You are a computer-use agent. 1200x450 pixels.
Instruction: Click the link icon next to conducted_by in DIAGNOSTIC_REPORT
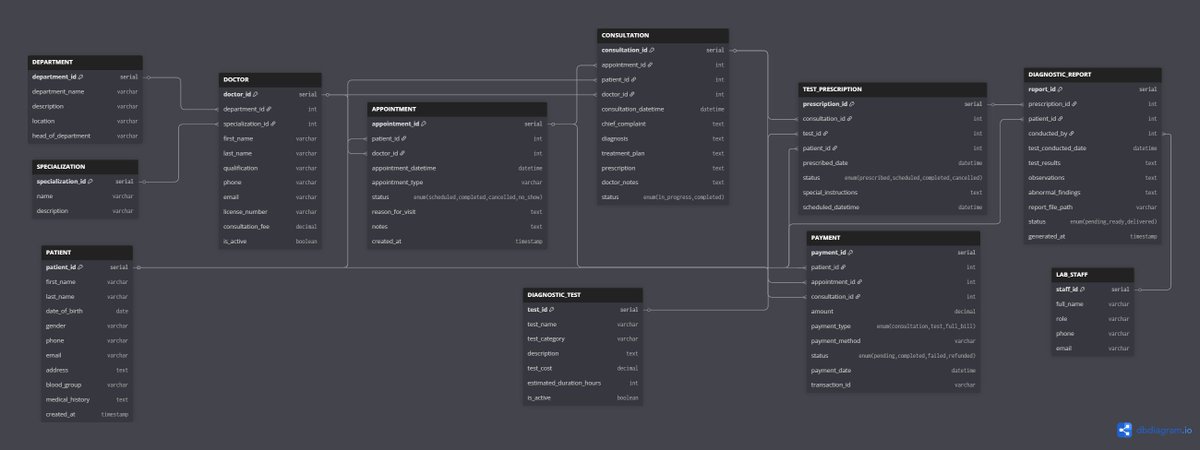pos(1071,133)
